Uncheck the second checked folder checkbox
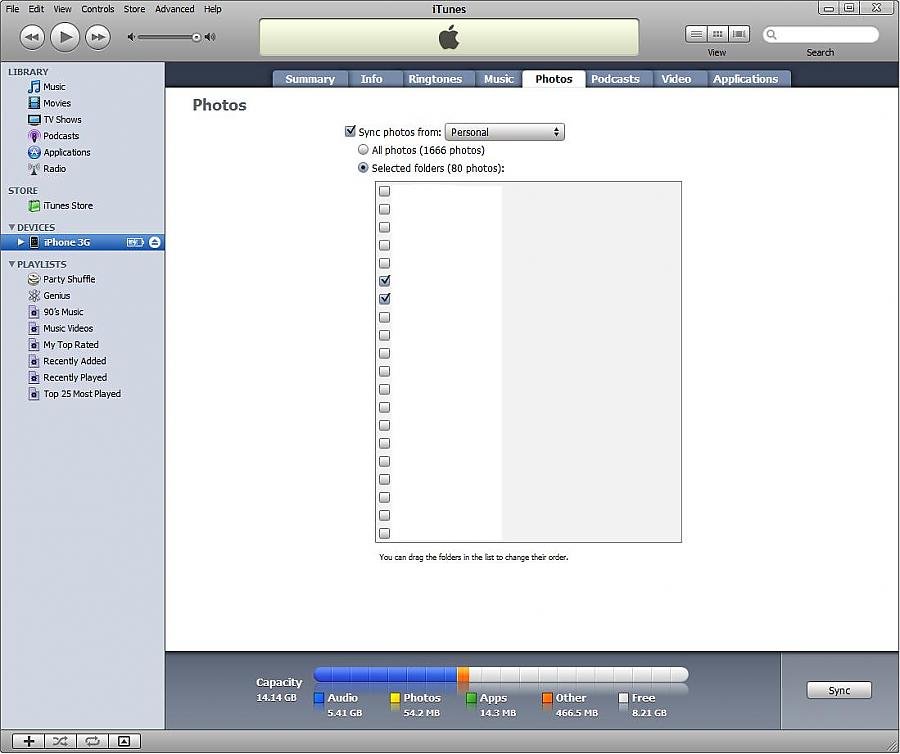 pos(385,298)
